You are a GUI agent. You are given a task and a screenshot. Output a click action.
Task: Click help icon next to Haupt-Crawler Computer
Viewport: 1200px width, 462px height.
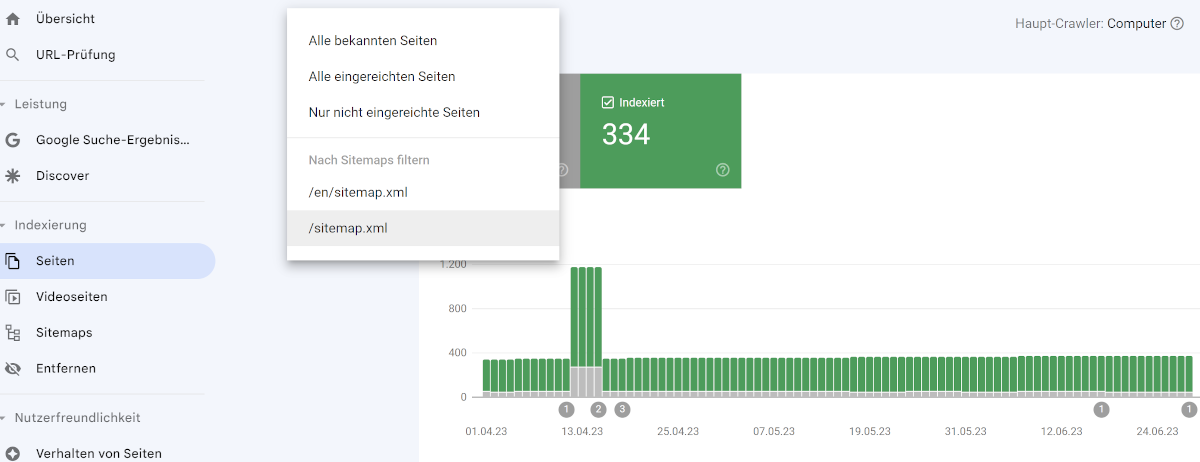pos(1176,23)
